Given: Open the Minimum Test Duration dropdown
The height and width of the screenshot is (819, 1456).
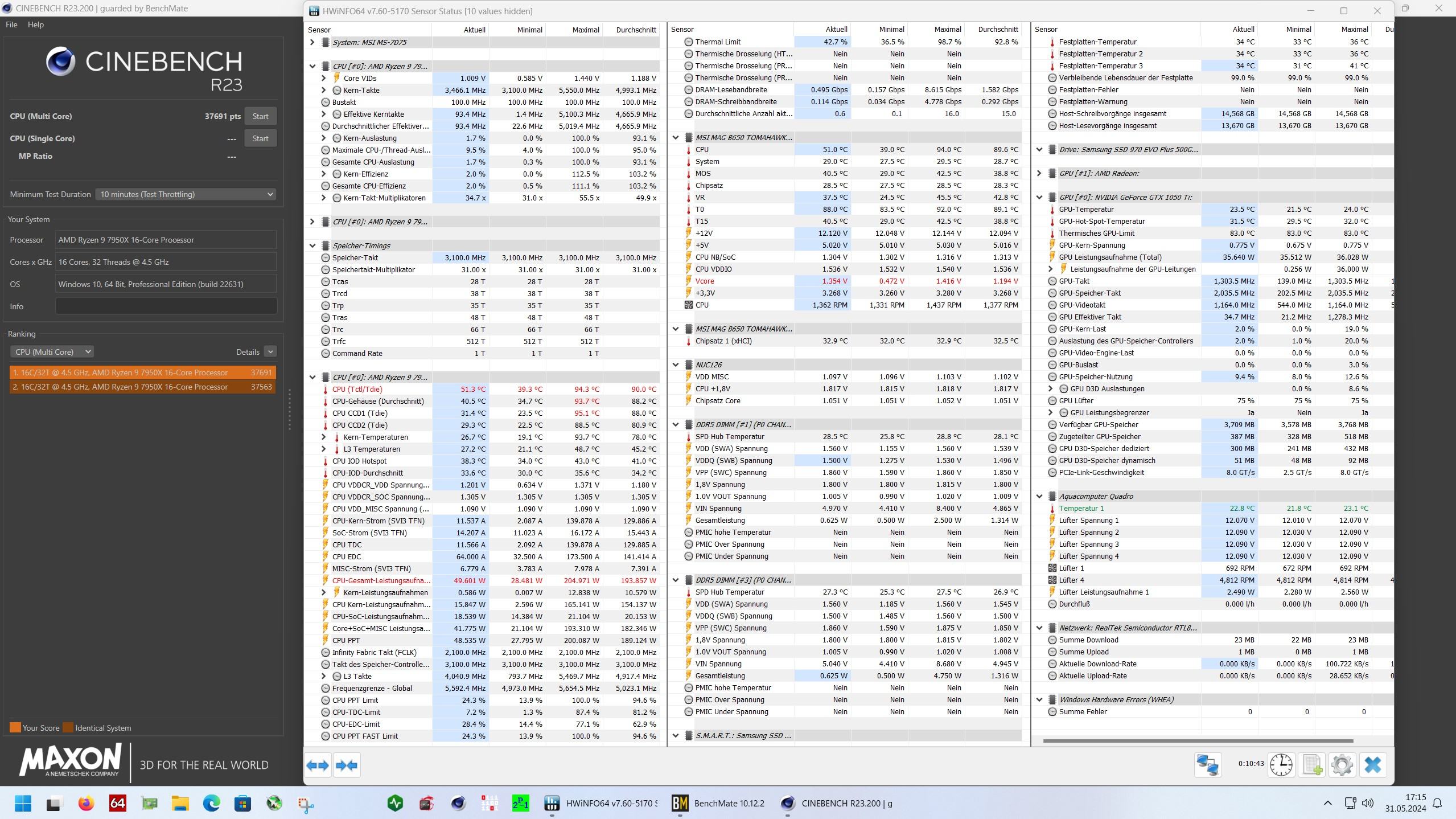Looking at the screenshot, I should point(186,194).
